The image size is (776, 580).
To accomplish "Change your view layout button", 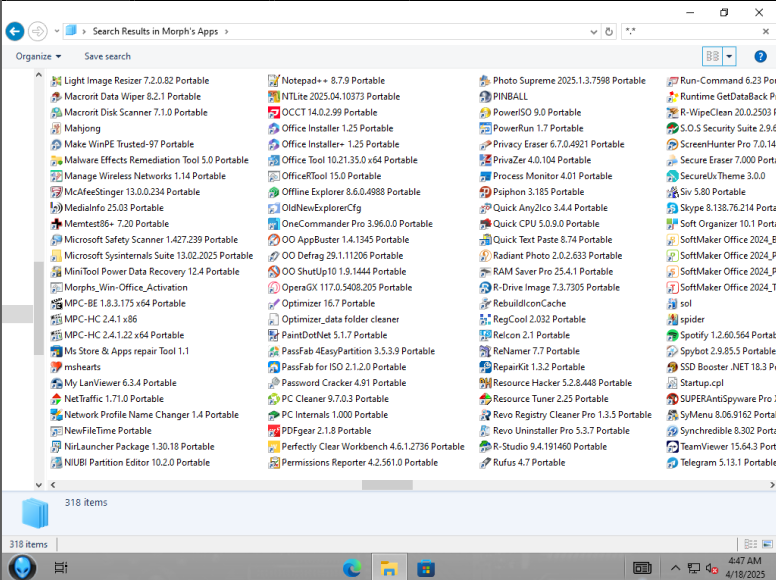I will (x=713, y=56).
